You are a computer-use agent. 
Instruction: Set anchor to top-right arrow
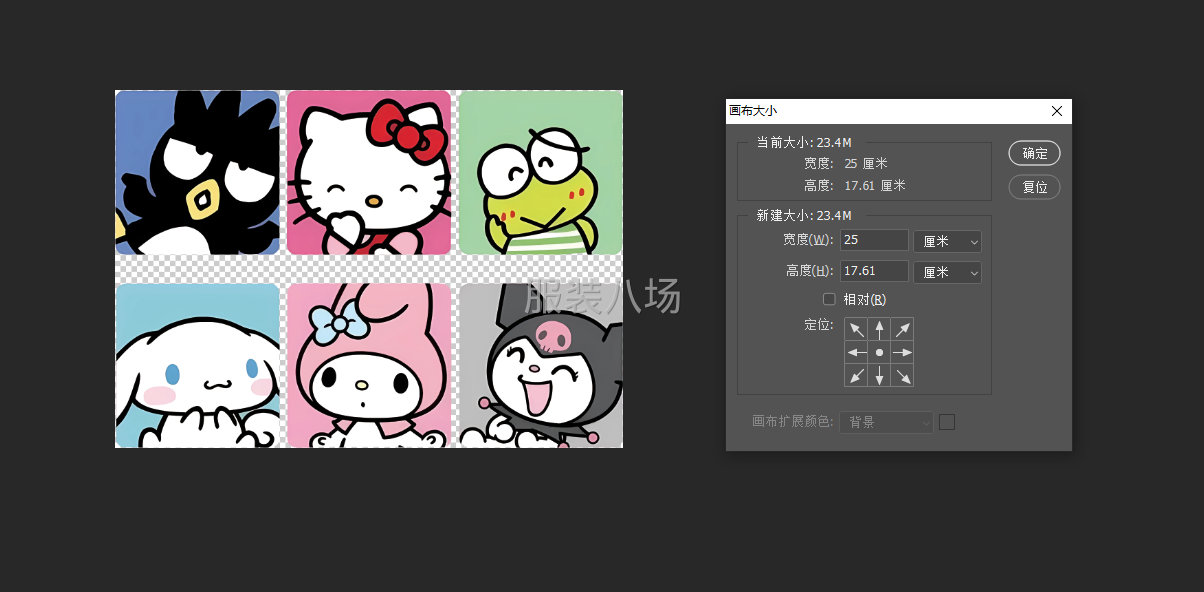(902, 329)
